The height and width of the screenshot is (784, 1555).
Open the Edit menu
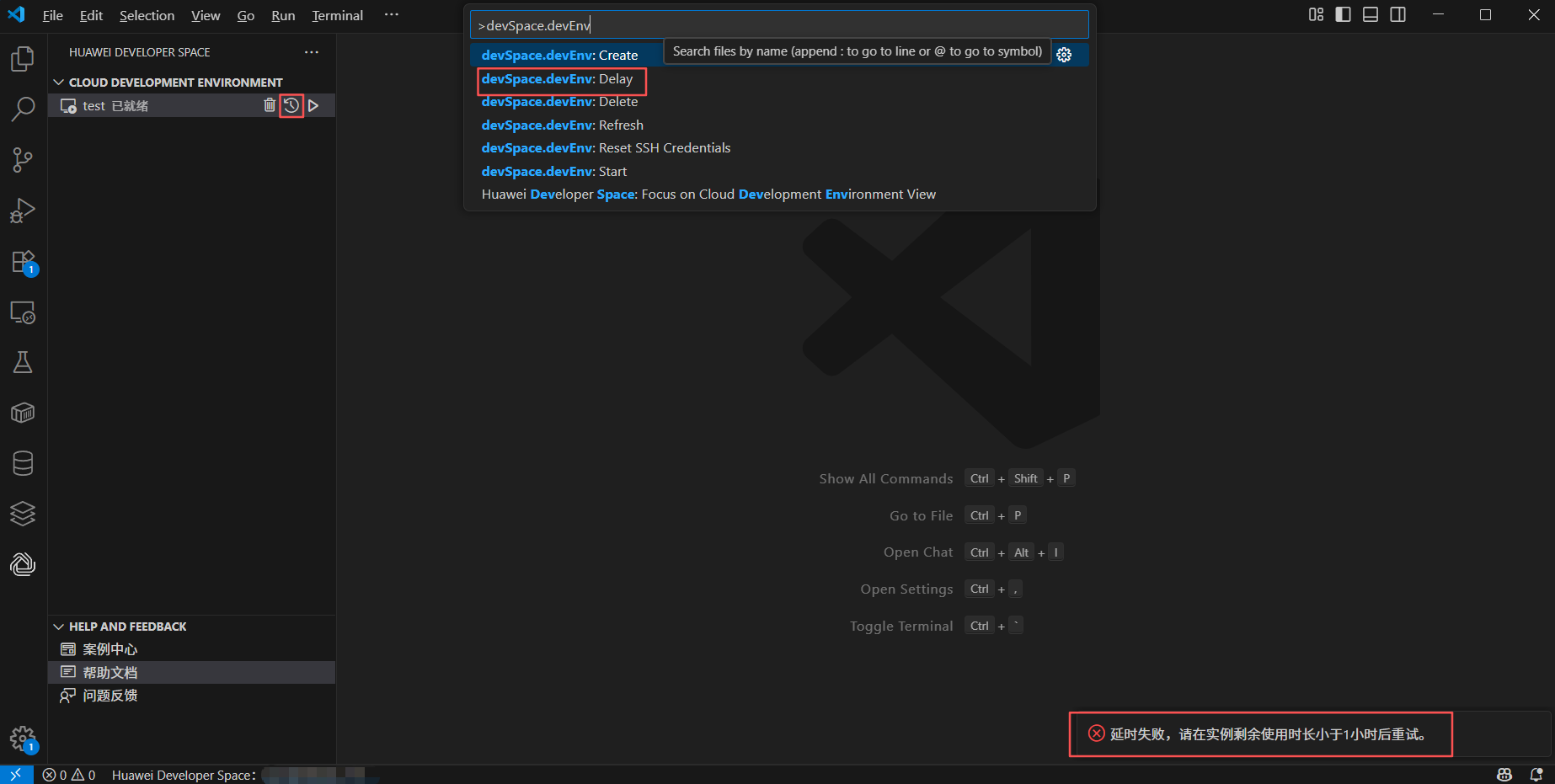tap(91, 15)
